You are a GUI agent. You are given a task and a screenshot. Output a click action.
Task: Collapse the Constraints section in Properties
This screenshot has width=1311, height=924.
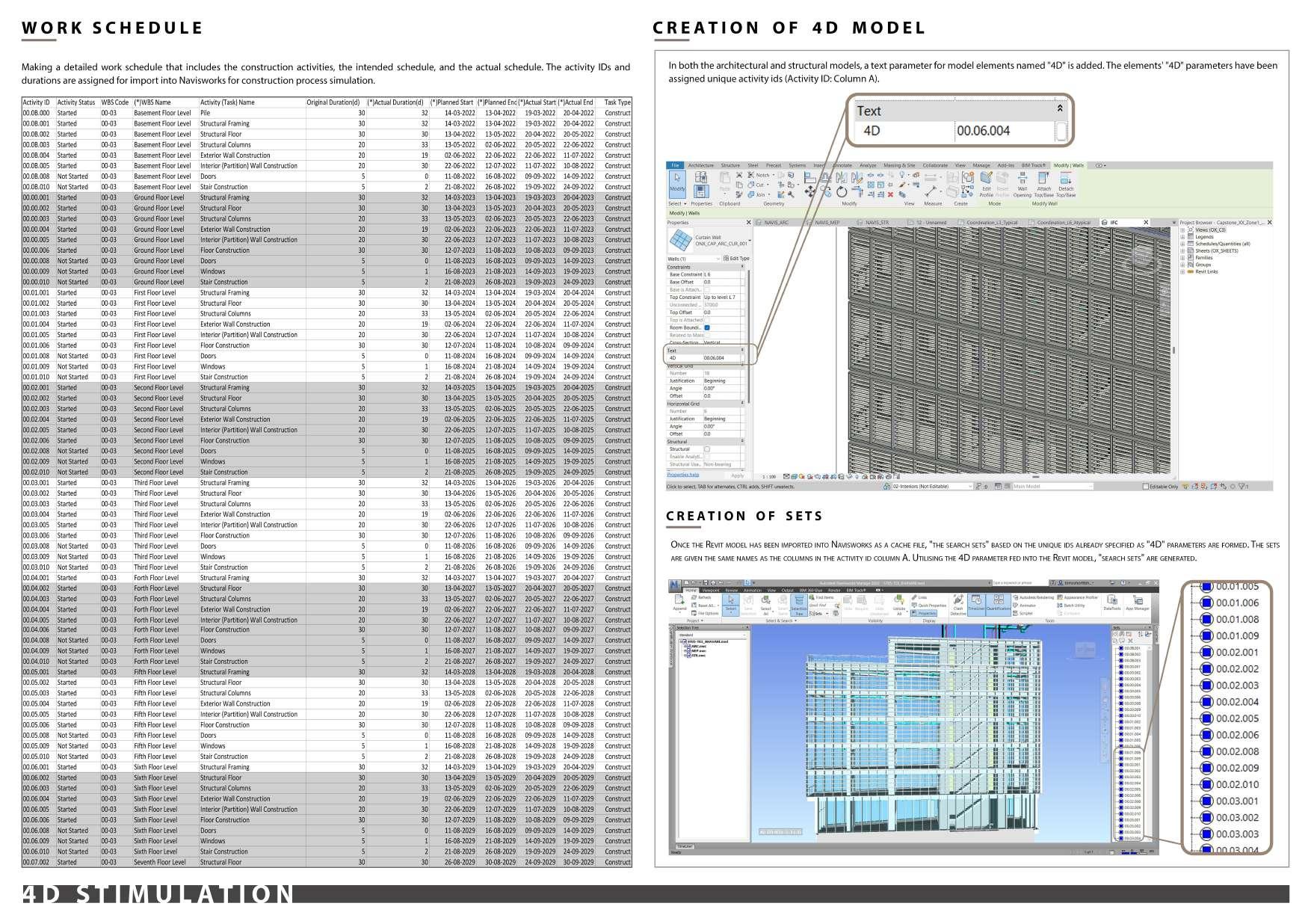(742, 265)
